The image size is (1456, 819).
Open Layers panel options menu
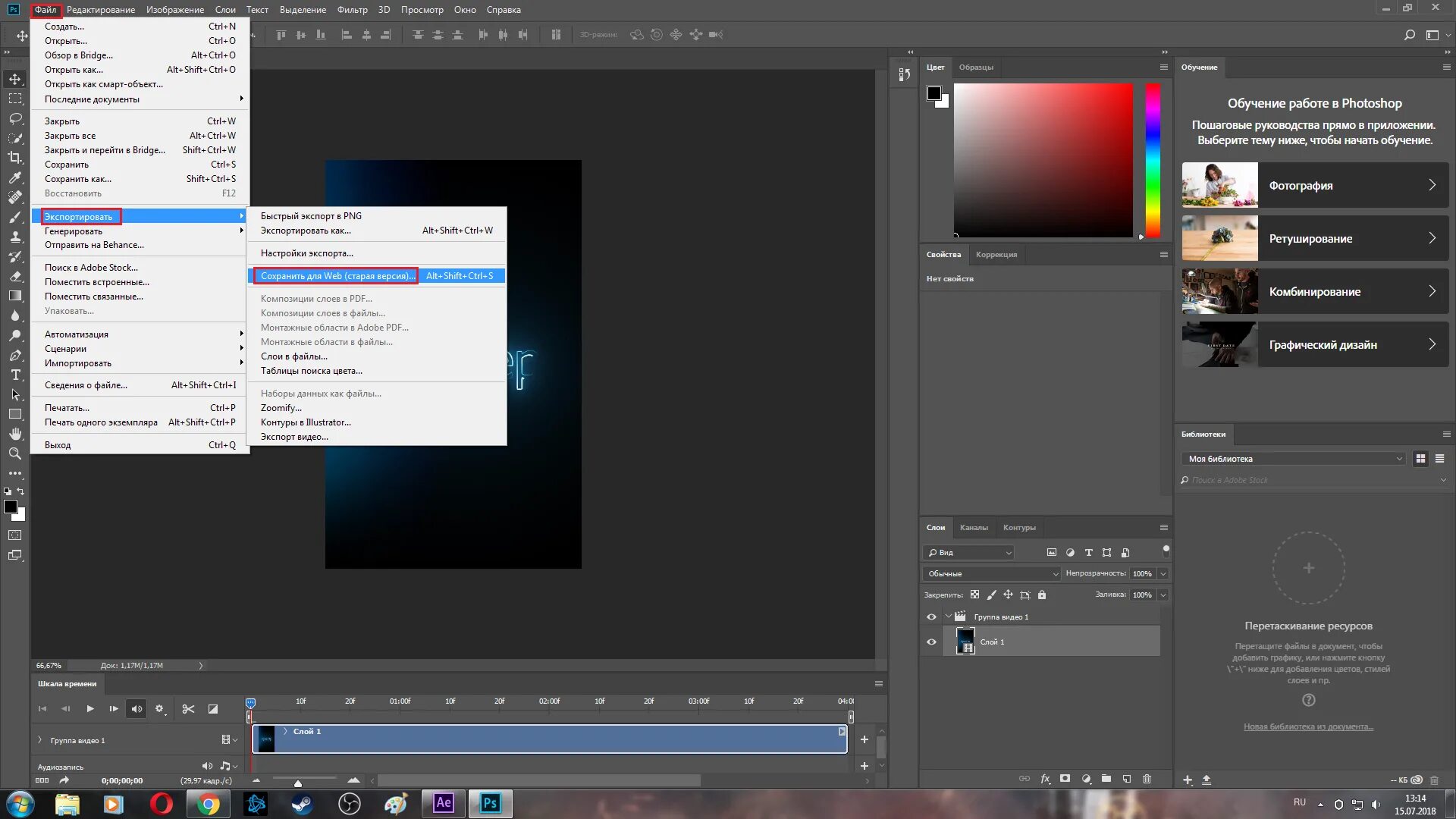[x=1164, y=528]
